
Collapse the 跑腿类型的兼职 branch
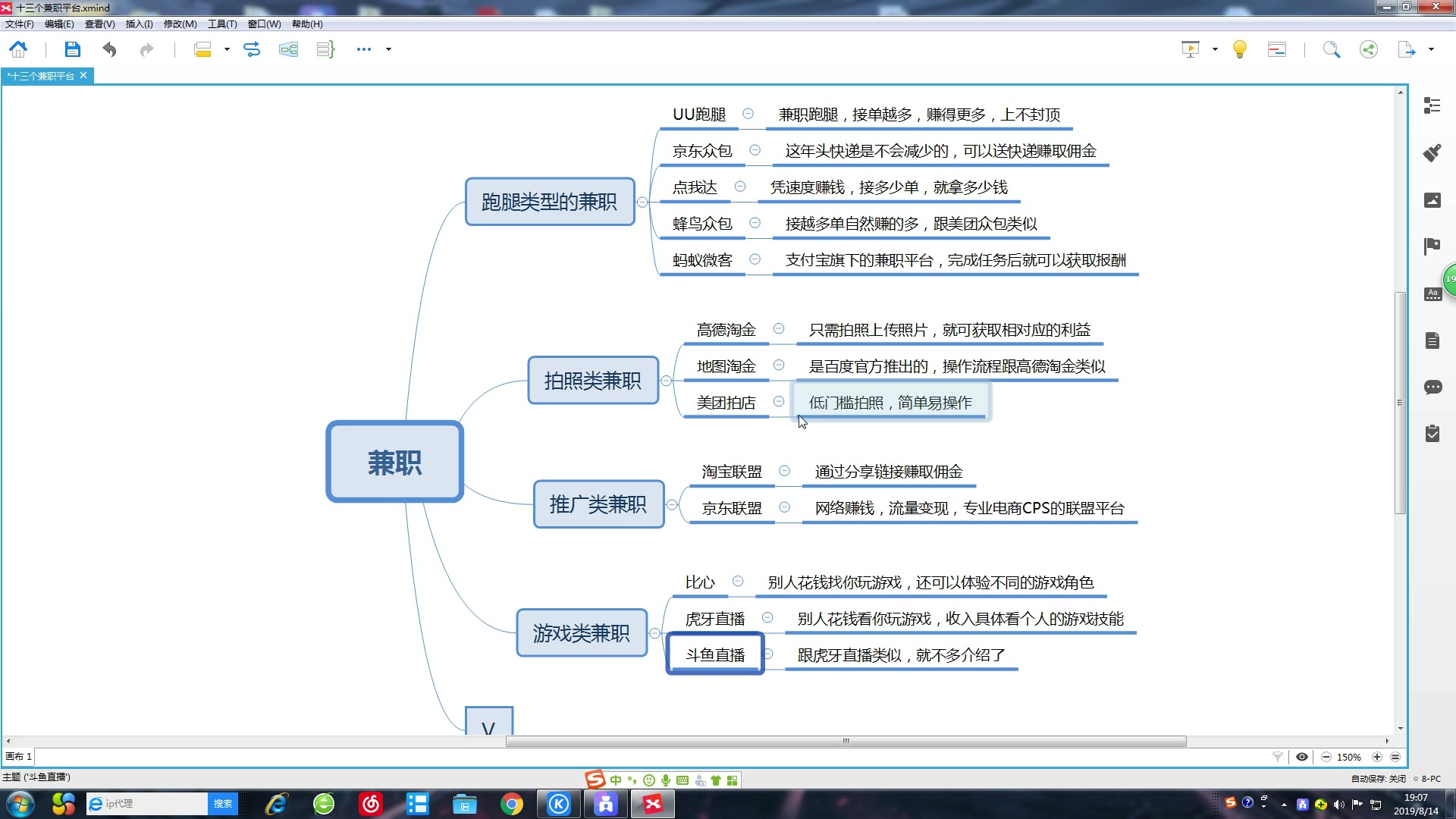642,202
